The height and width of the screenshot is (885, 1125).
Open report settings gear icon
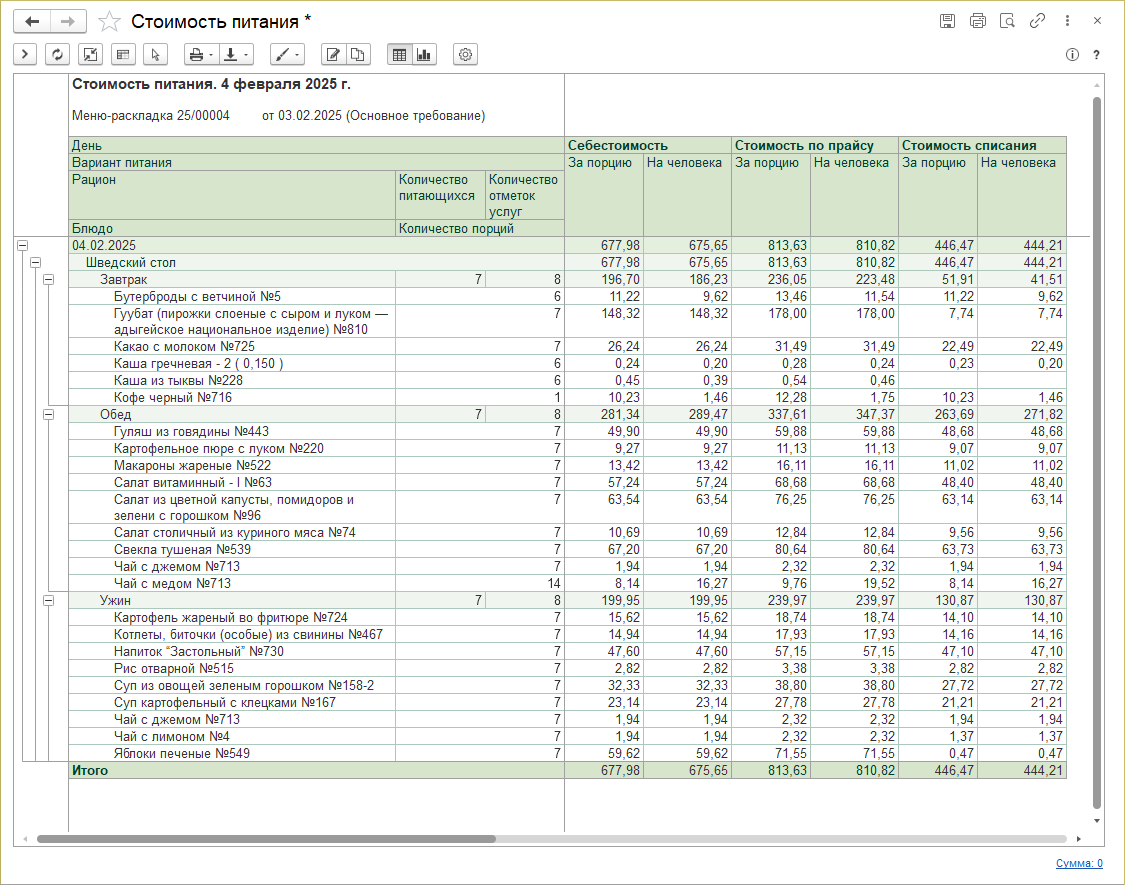(x=465, y=55)
